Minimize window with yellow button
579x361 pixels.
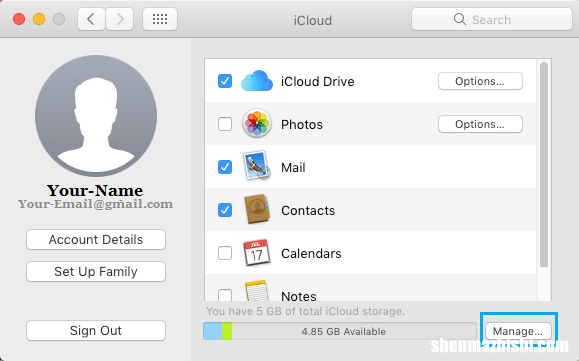point(39,19)
